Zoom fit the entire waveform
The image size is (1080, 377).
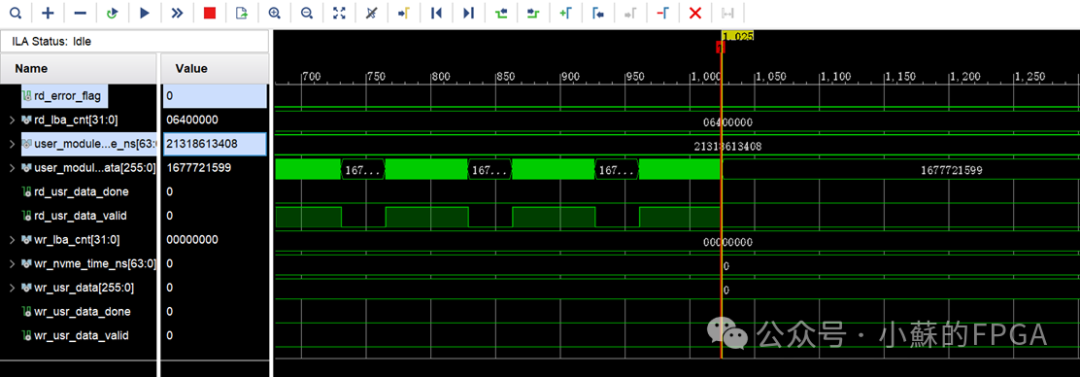[339, 12]
